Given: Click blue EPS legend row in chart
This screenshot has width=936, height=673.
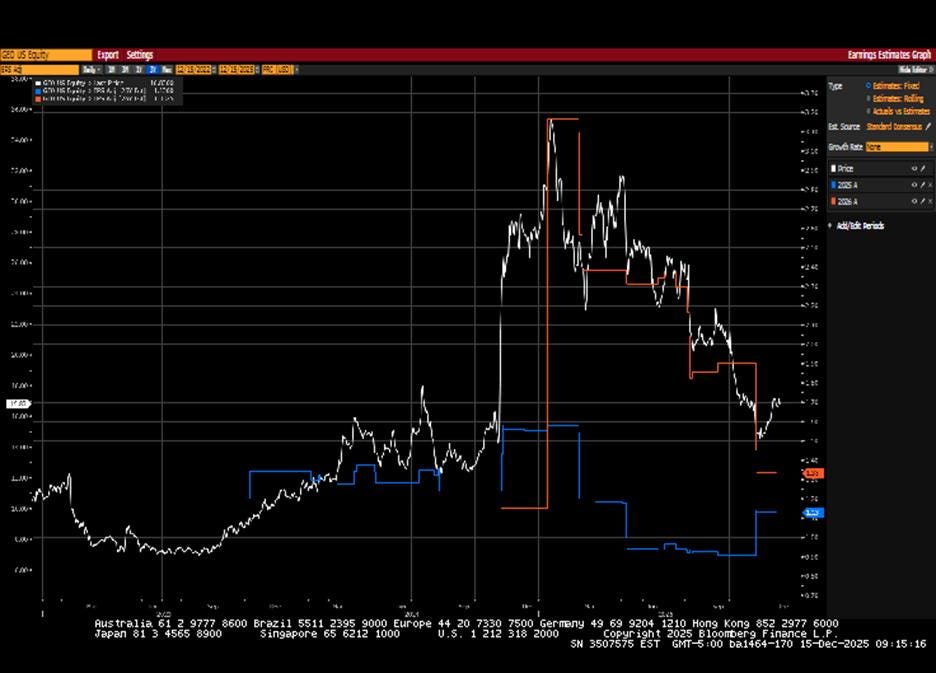Looking at the screenshot, I should pos(104,91).
